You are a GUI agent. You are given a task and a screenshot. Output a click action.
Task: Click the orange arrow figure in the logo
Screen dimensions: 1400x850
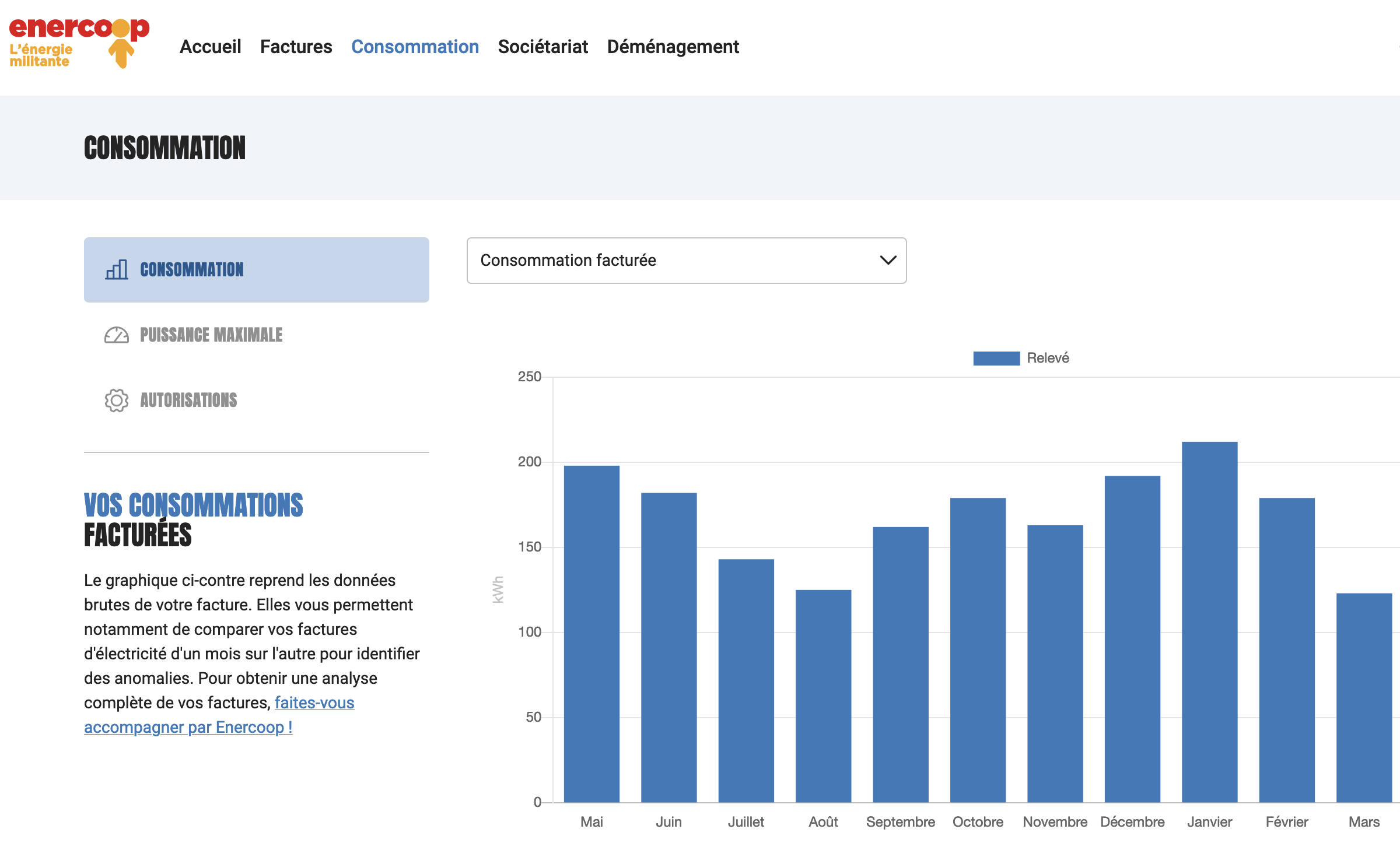121,51
